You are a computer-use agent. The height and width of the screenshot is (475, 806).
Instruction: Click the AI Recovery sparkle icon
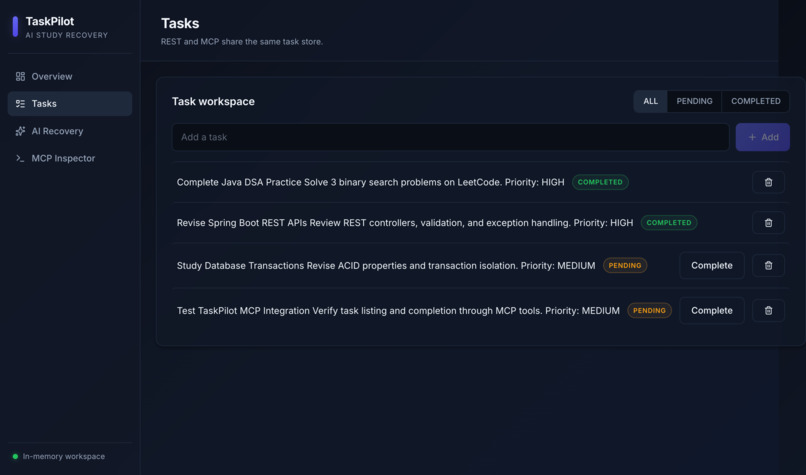[20, 131]
